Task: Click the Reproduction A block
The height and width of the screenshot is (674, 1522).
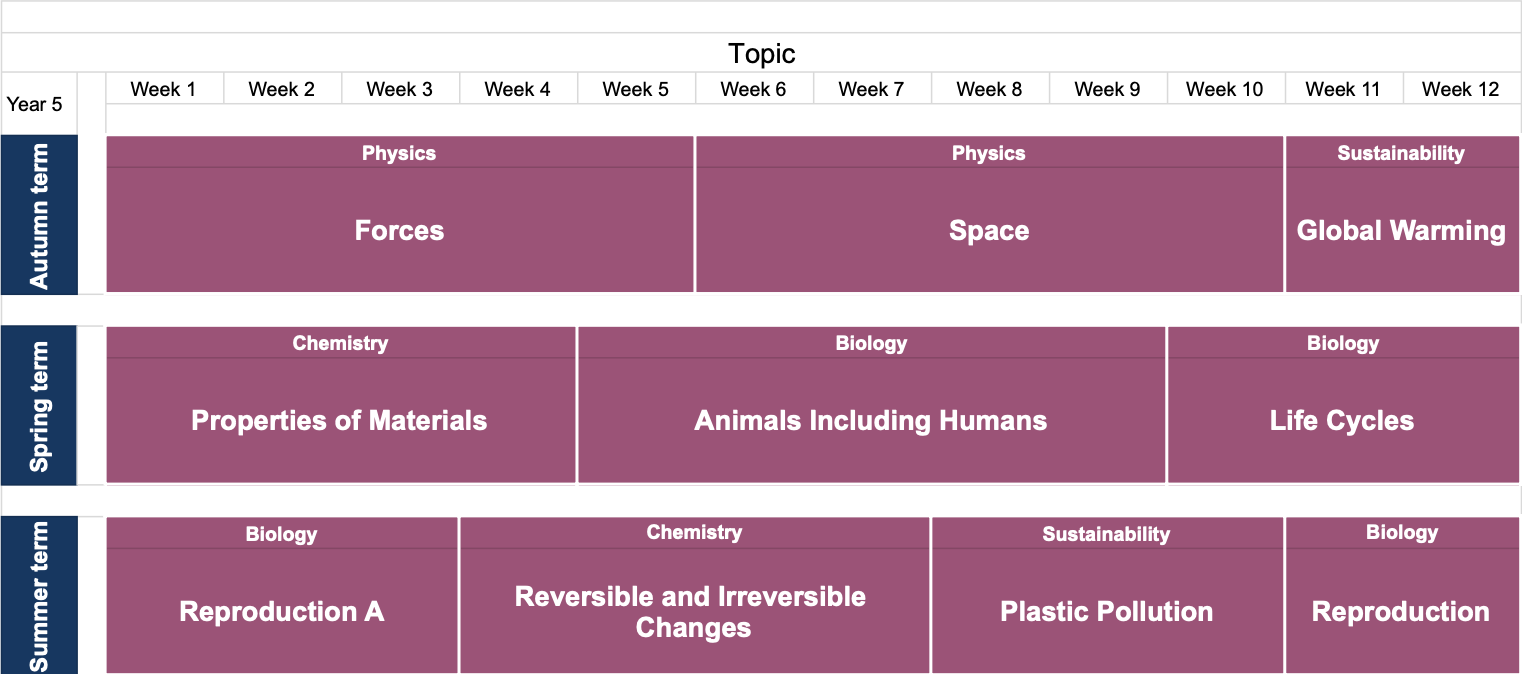Action: pyautogui.click(x=281, y=611)
